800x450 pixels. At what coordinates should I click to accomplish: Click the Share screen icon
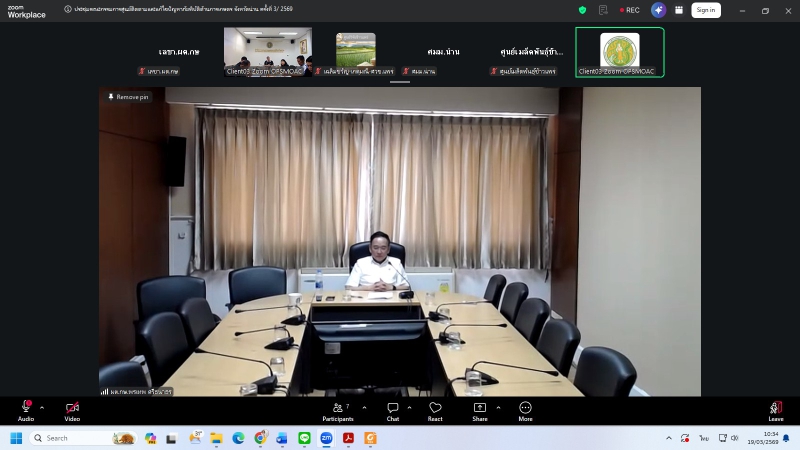[x=480, y=408]
